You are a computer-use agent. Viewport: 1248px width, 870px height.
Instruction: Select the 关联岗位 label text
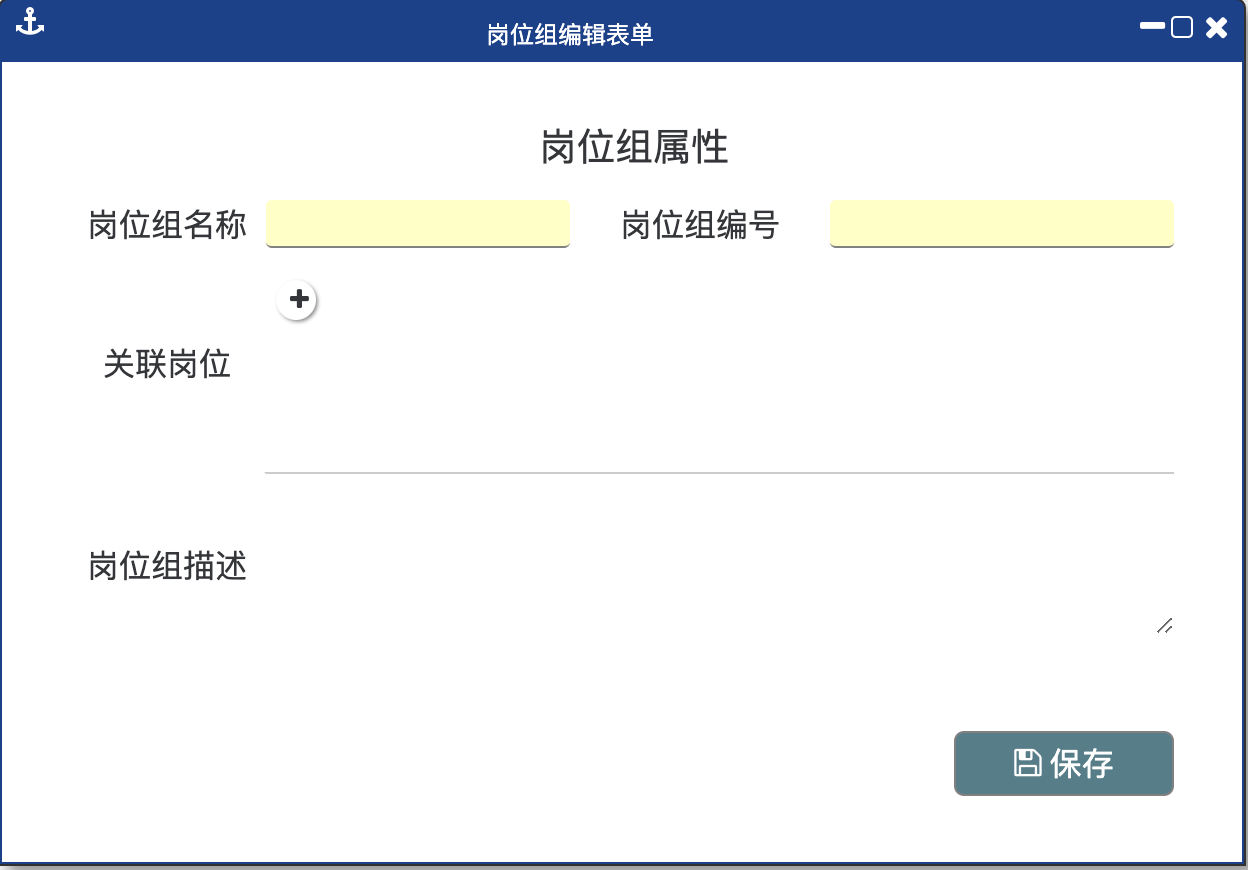(167, 364)
